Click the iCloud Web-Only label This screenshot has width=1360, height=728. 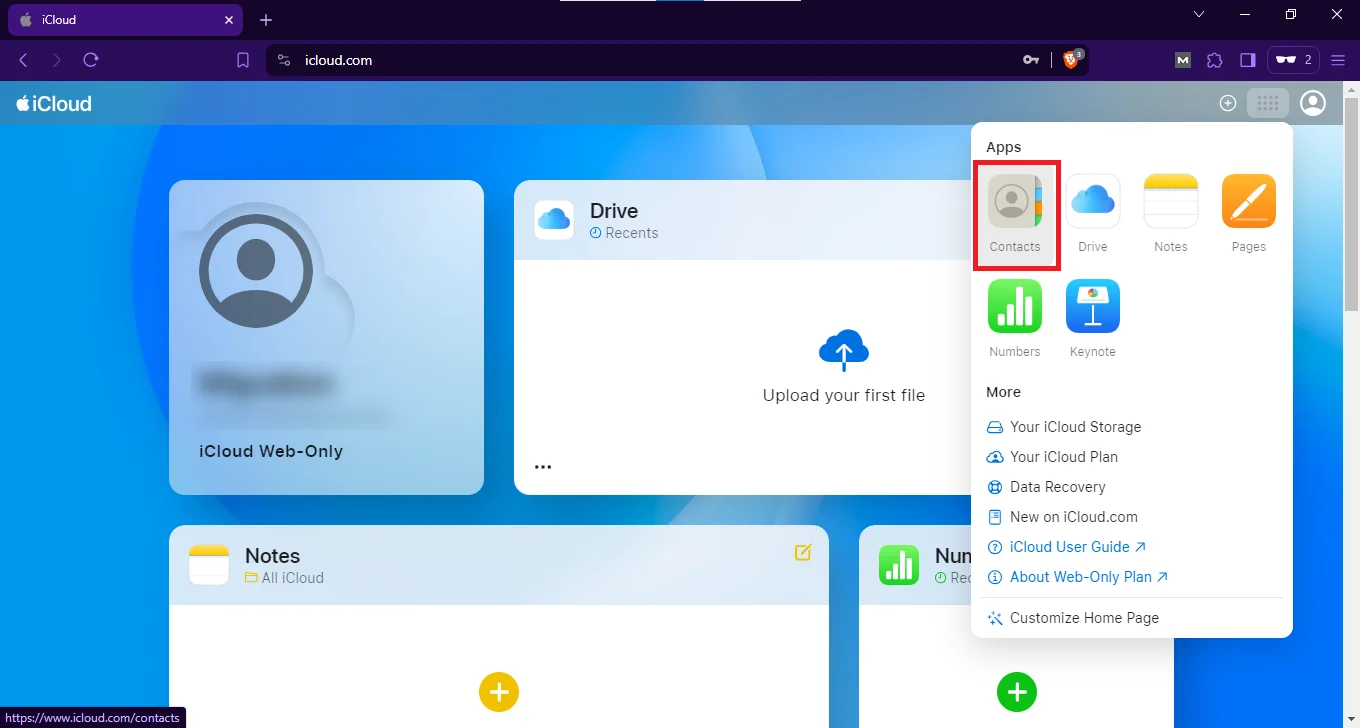pos(271,451)
